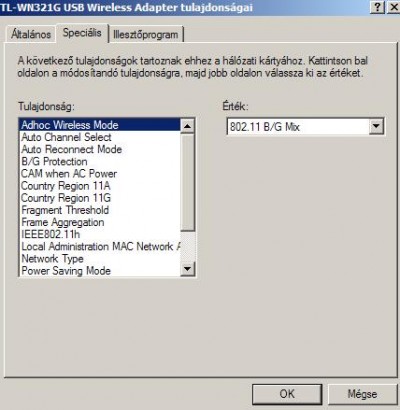This screenshot has width=400, height=410.
Task: Switch to the Általános tab
Action: 30,34
